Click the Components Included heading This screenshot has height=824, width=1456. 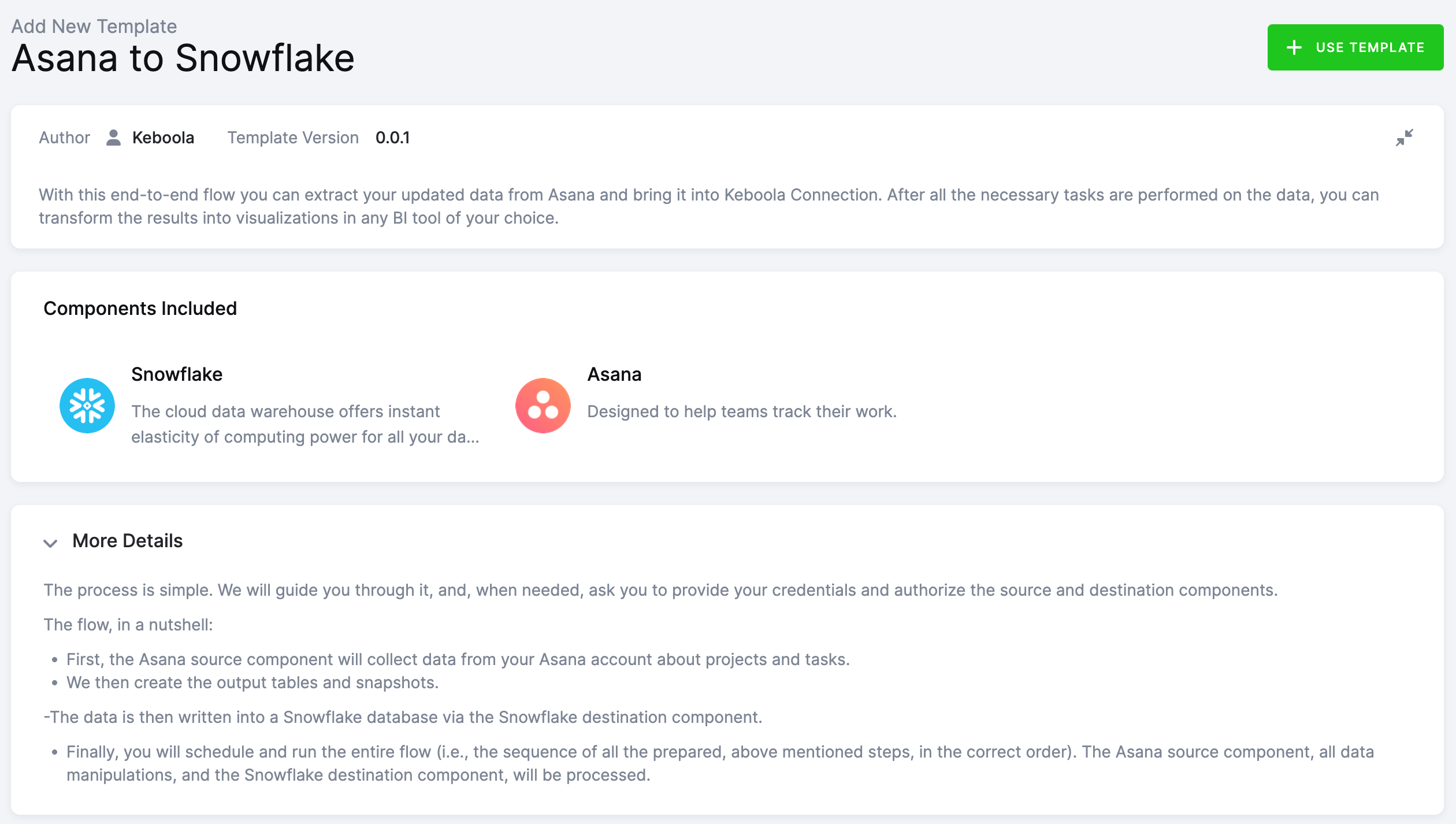140,309
